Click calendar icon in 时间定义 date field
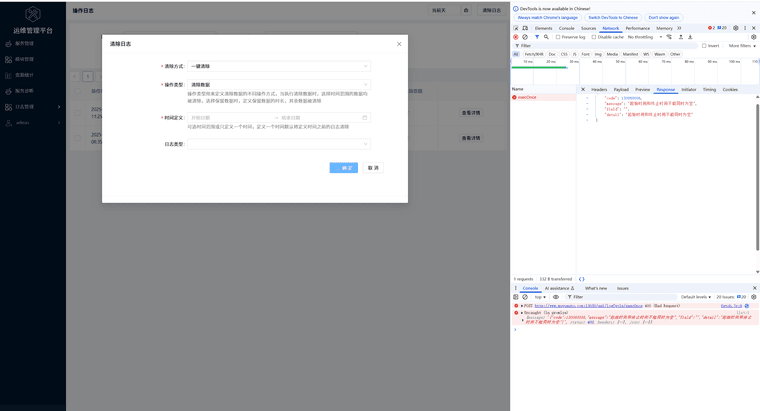The image size is (760, 411). tap(365, 117)
